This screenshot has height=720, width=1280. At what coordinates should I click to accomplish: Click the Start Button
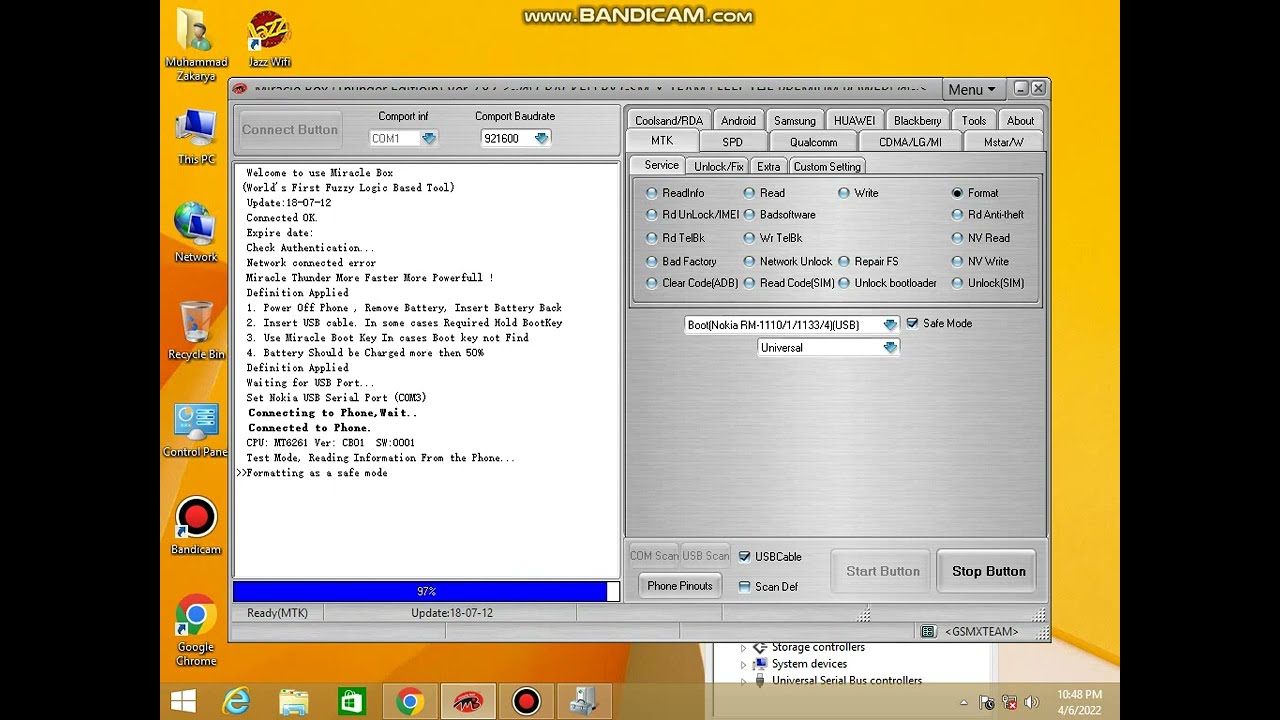[883, 571]
